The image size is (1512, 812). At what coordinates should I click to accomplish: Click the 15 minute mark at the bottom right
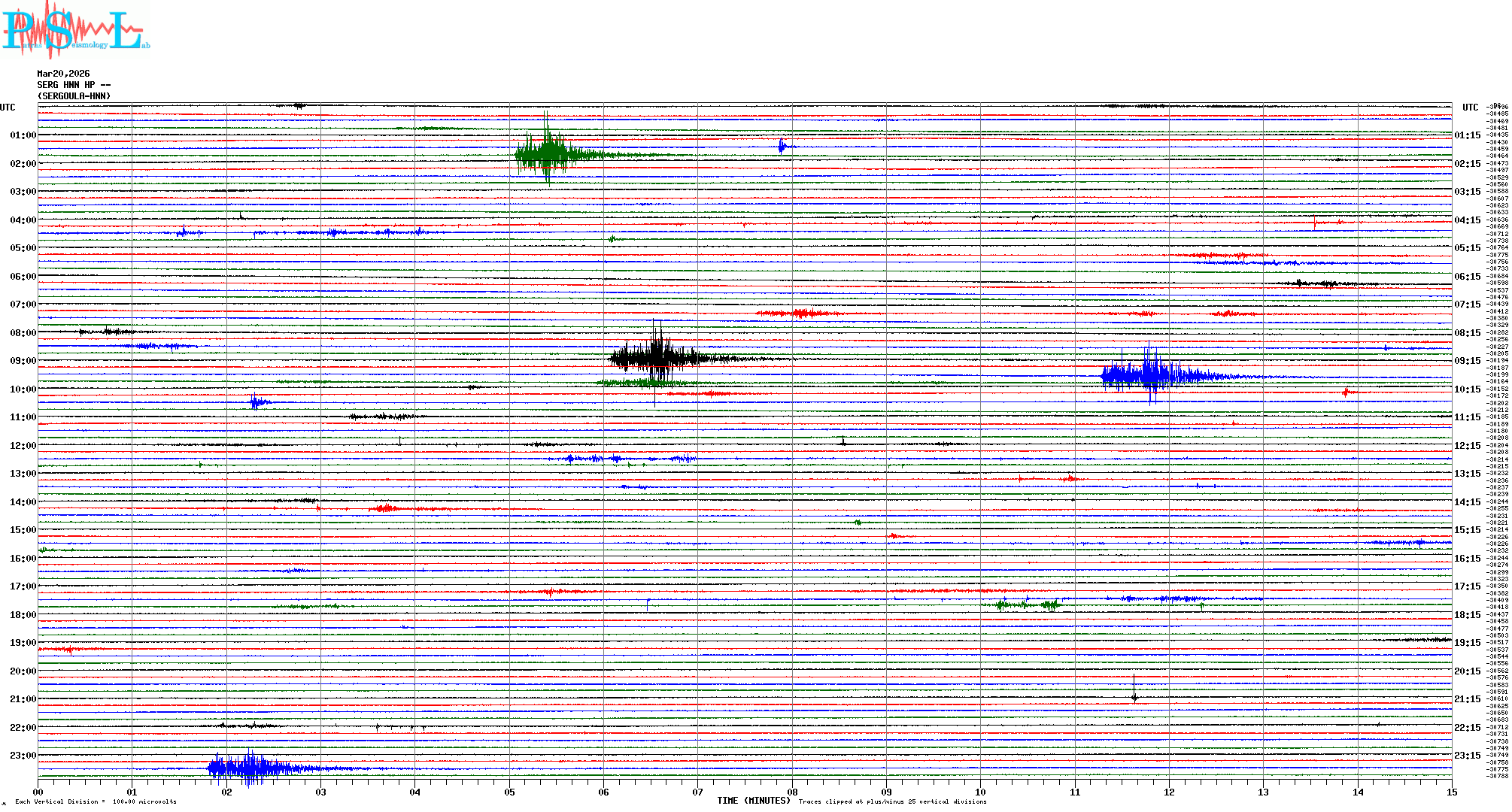(1451, 792)
